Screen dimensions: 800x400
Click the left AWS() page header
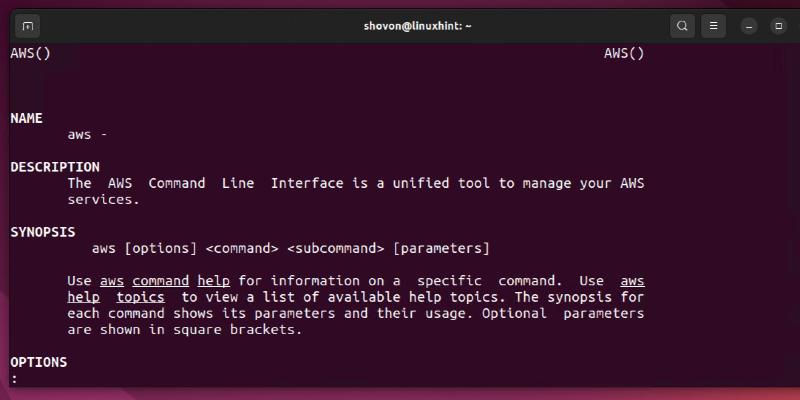pos(30,53)
